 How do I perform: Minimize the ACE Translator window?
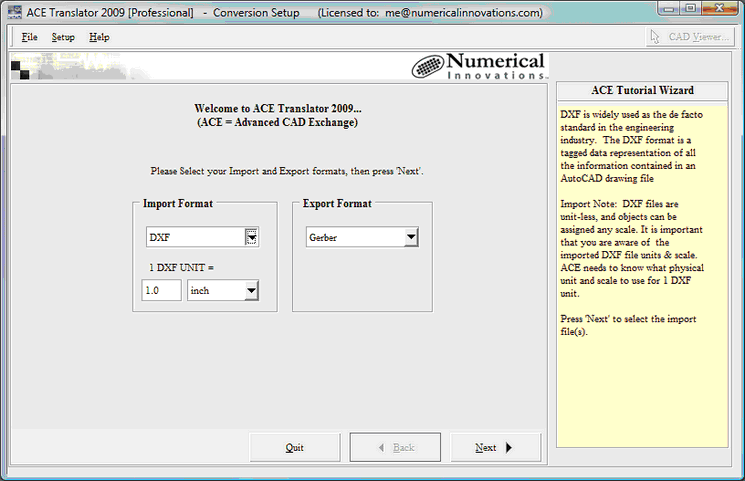(669, 9)
